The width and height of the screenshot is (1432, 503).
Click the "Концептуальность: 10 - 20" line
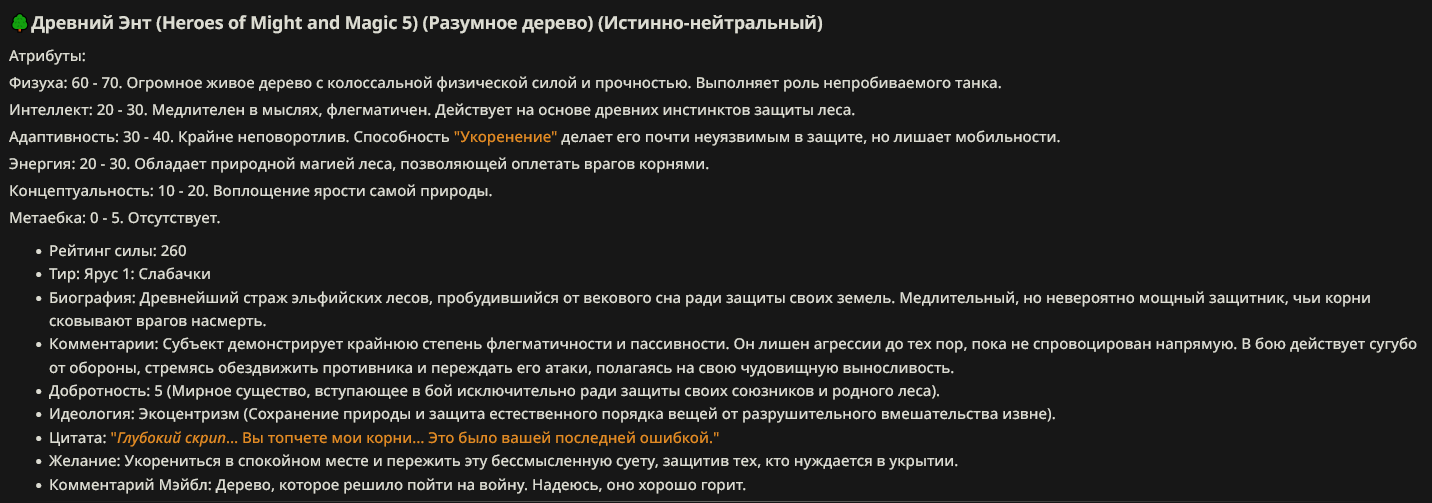250,191
